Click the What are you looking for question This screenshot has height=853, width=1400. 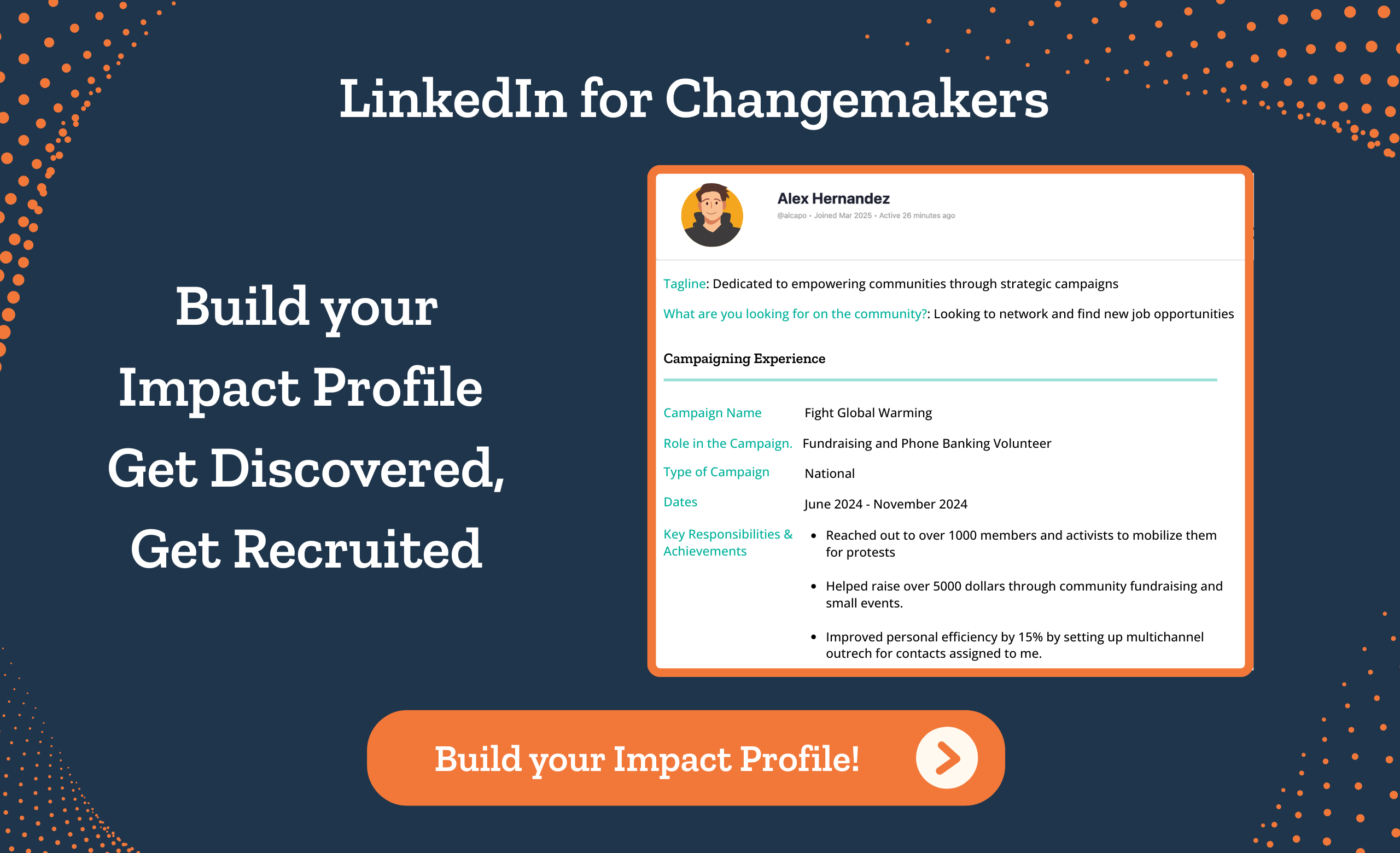795,314
